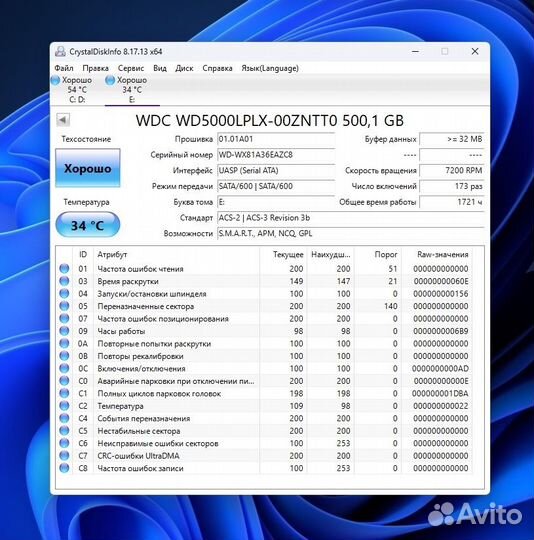Screen dimensions: 534x540
Task: Select the Часы работы attribute text
Action: click(121, 331)
